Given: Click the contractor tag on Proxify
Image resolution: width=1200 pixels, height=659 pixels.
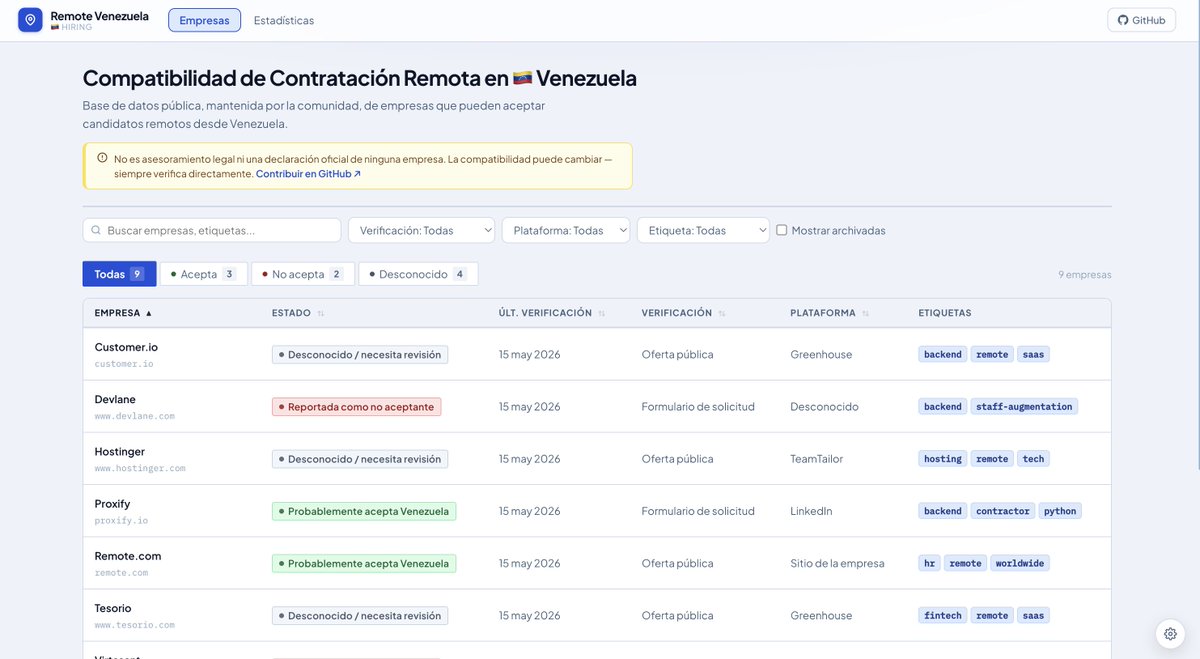Looking at the screenshot, I should [1003, 511].
